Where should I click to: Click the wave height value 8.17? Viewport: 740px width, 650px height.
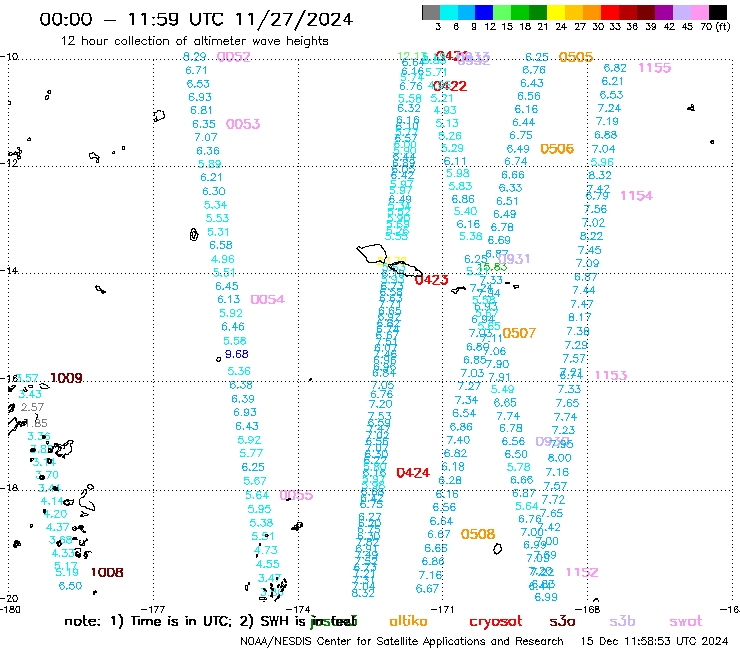580,317
